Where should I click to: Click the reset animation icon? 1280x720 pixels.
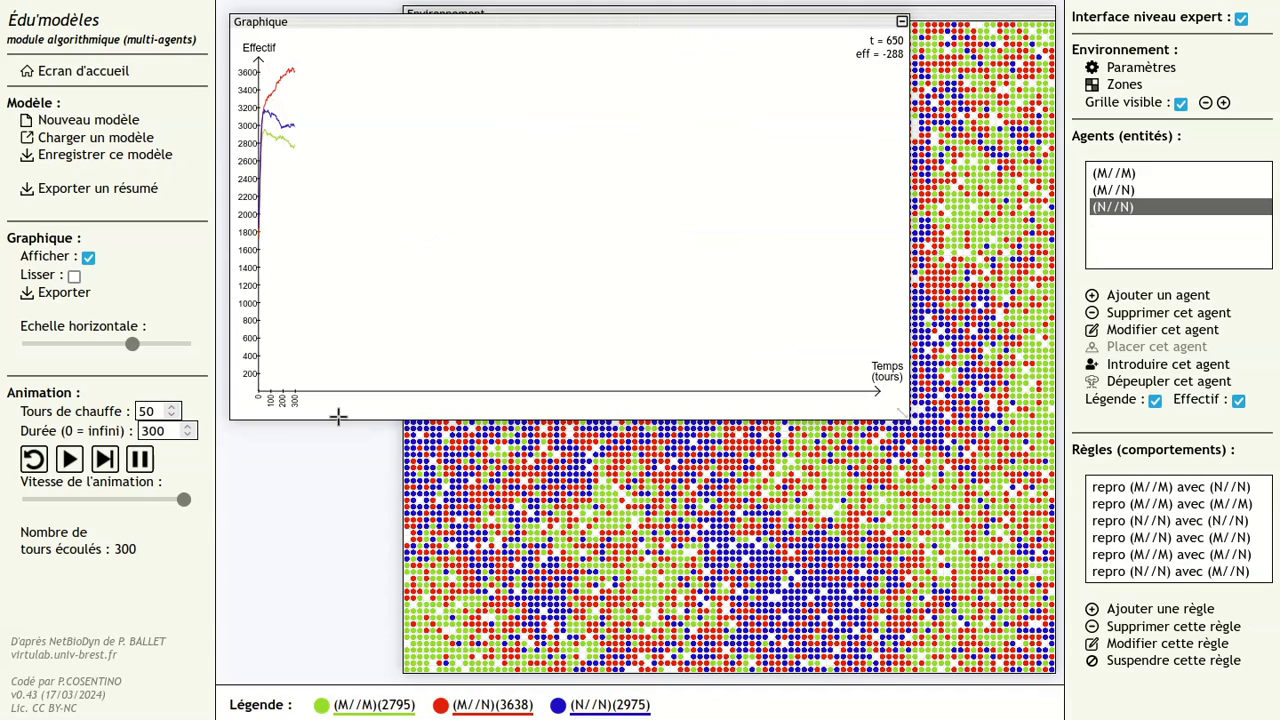click(33, 459)
